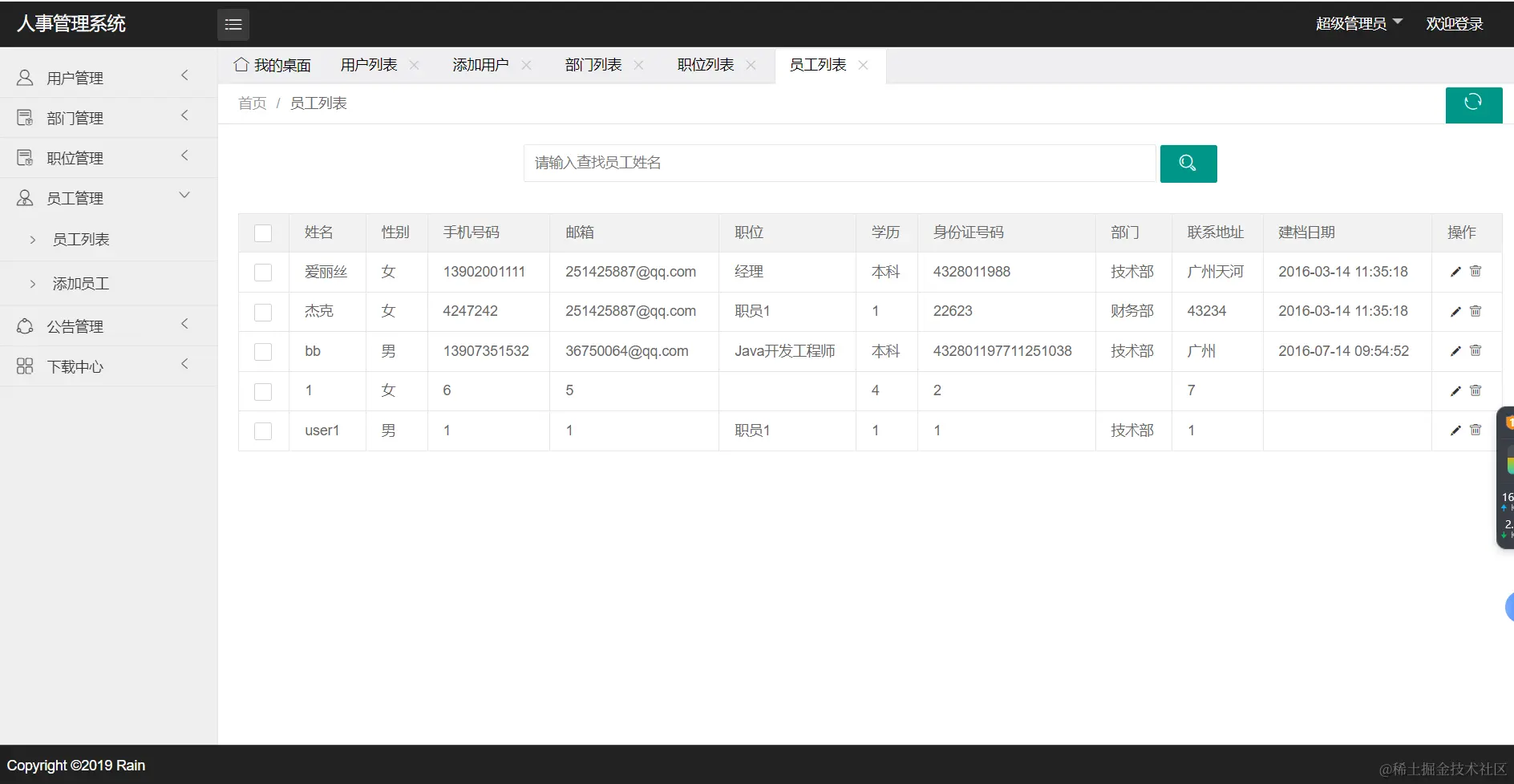1514x784 pixels.
Task: Click the 人事管理系统 title
Action: click(x=71, y=24)
